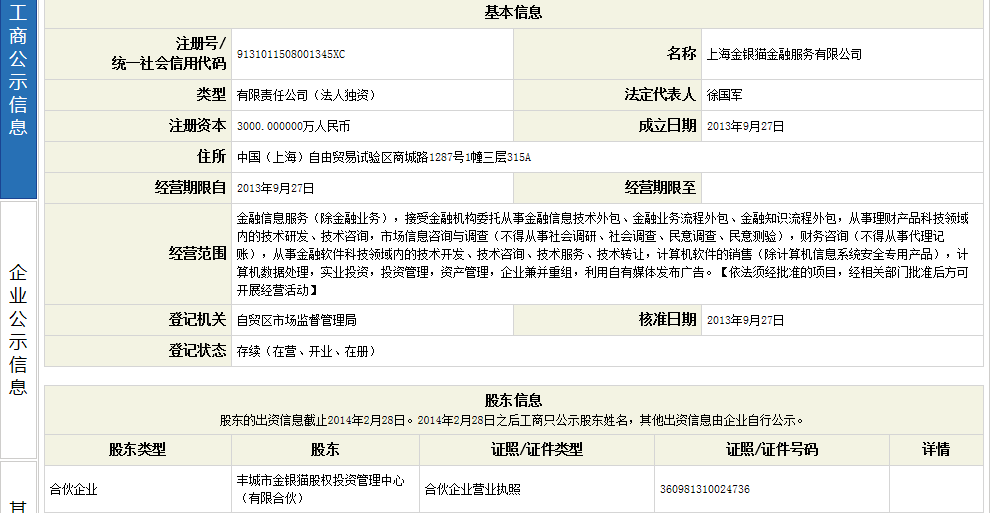Select registered capital 3000.000000万人民币
Viewport: 1005px width, 513px height.
[294, 126]
